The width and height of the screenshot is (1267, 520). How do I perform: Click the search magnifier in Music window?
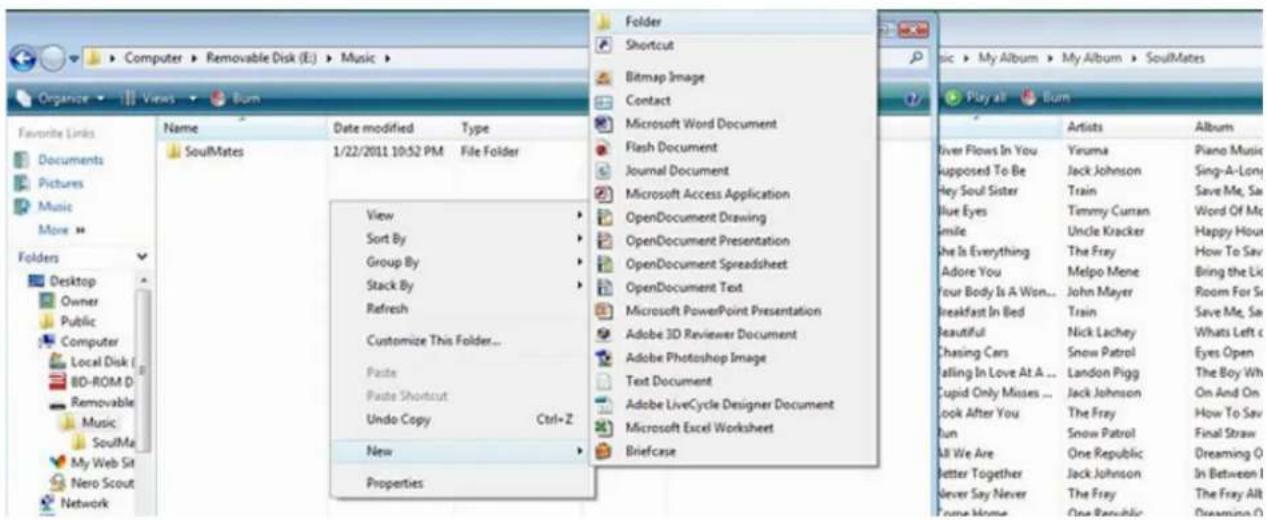click(914, 59)
